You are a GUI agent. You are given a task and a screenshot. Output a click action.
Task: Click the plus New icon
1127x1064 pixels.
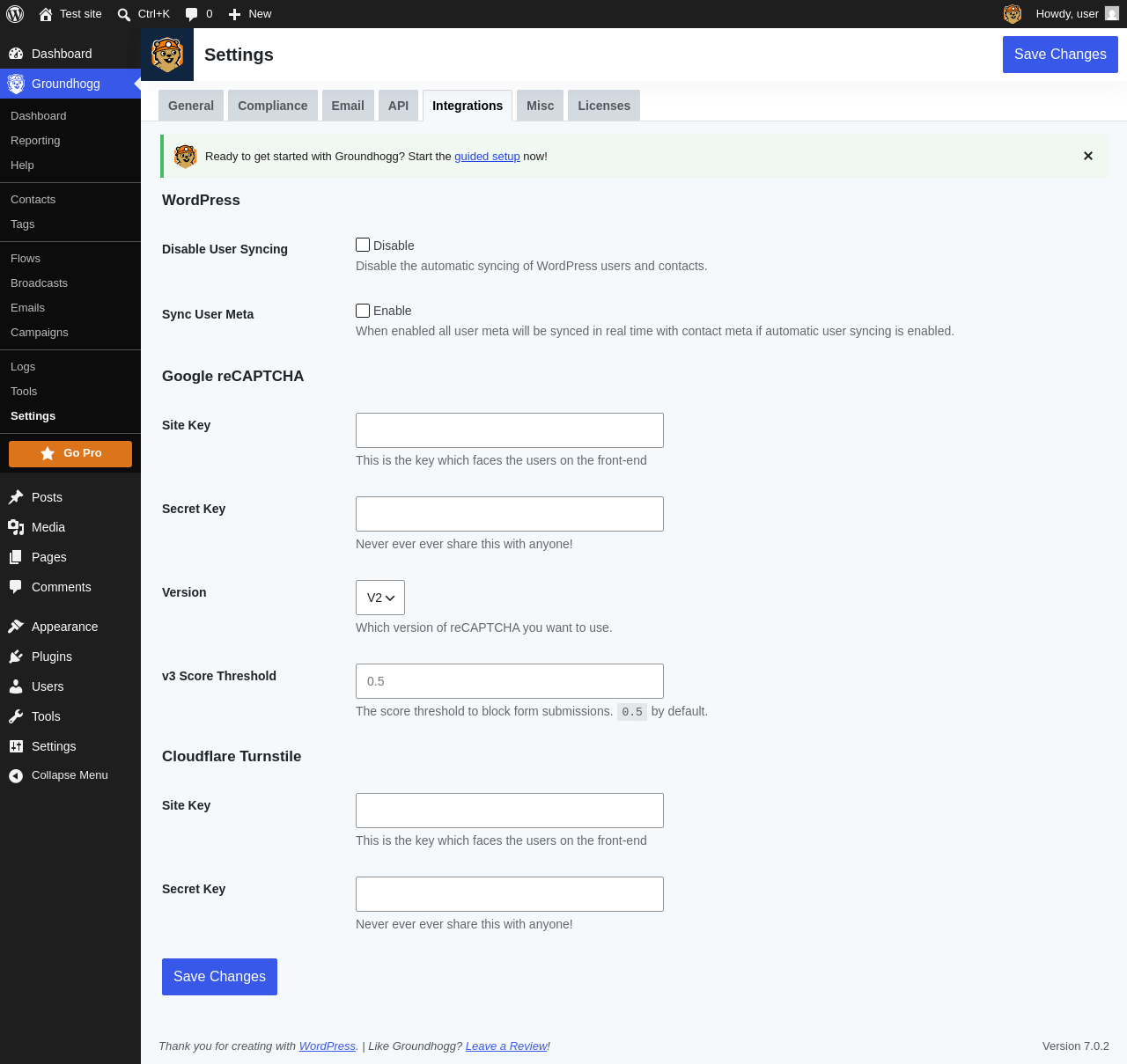coord(234,14)
